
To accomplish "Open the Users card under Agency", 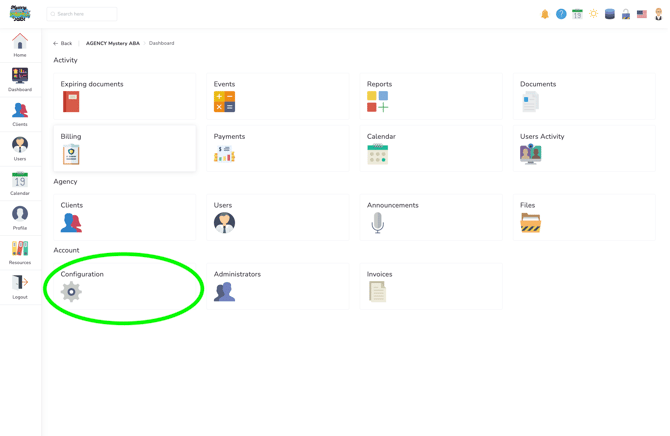I will point(278,217).
